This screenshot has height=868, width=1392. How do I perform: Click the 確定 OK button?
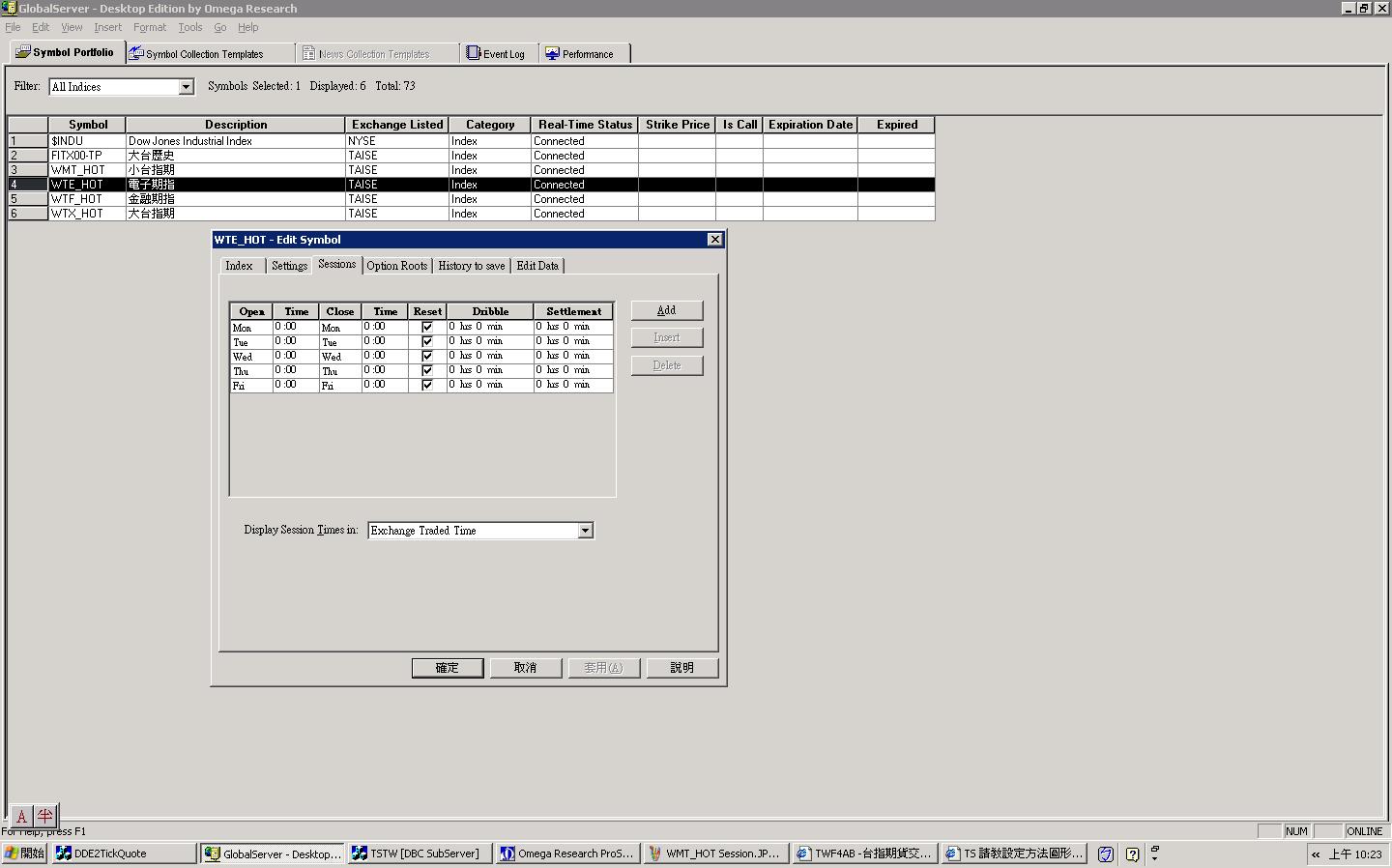[x=448, y=668]
